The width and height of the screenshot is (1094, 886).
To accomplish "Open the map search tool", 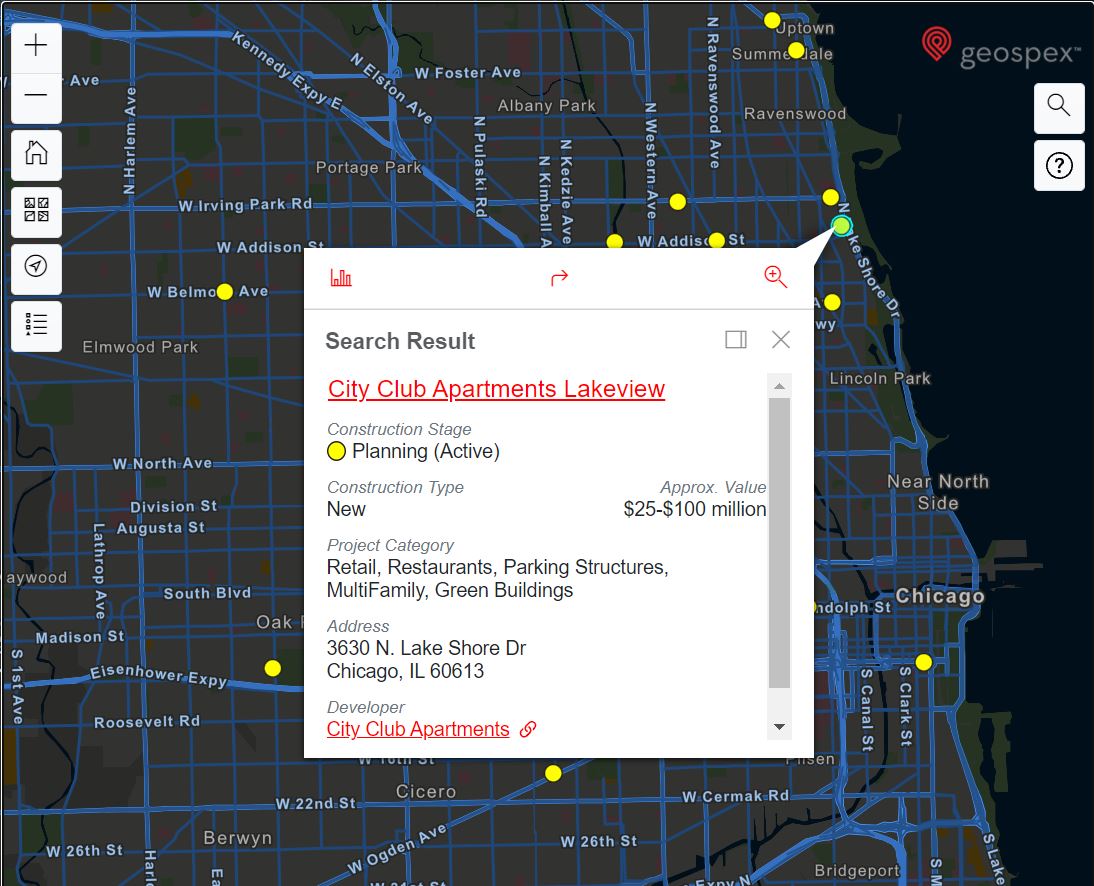I will (x=1058, y=106).
